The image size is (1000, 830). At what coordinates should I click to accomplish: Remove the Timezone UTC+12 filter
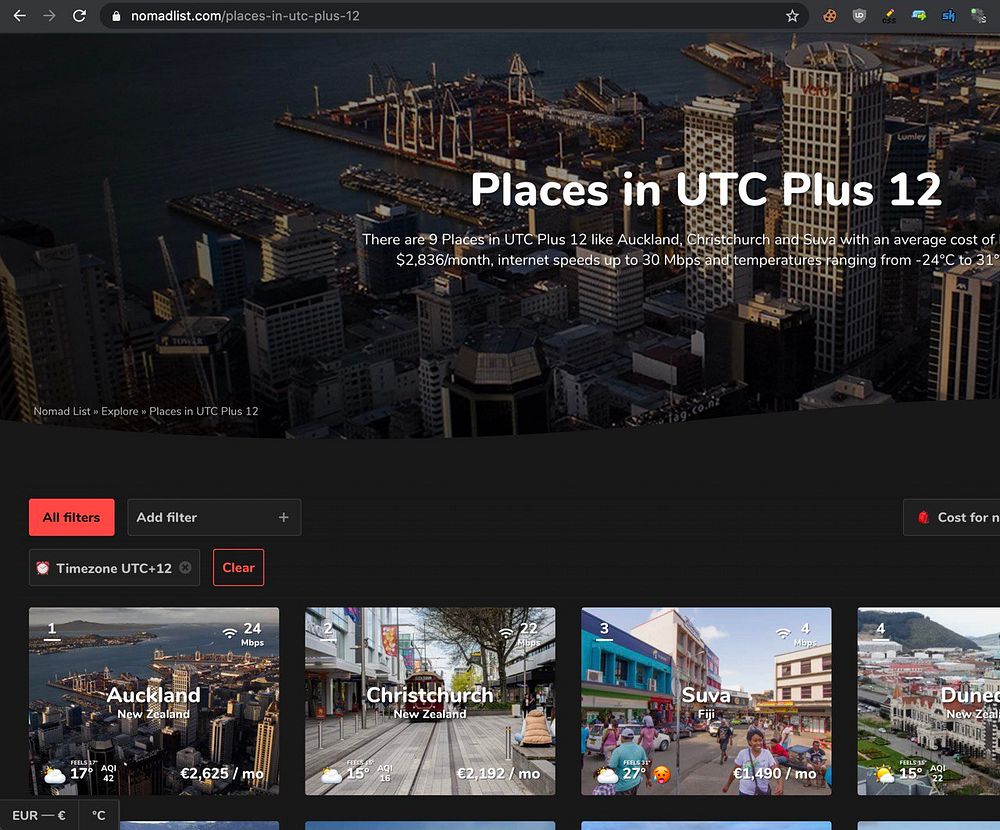point(185,567)
